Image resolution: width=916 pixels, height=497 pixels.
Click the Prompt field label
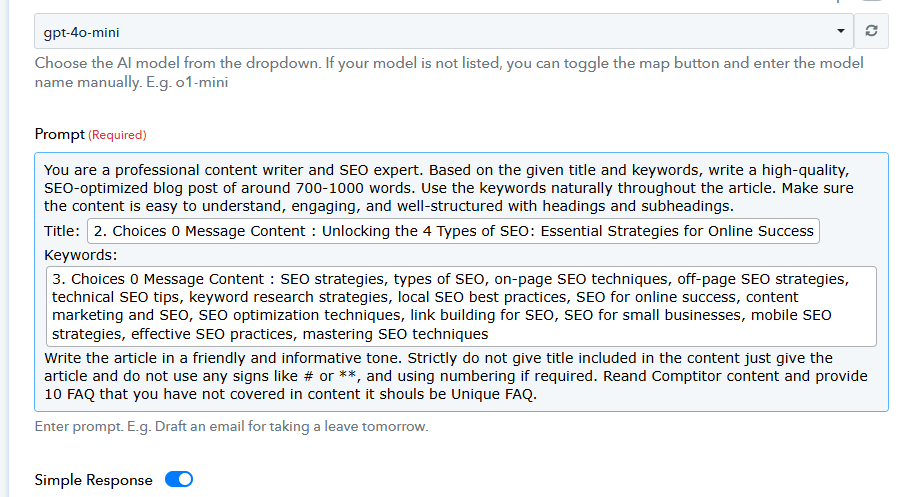tap(60, 134)
